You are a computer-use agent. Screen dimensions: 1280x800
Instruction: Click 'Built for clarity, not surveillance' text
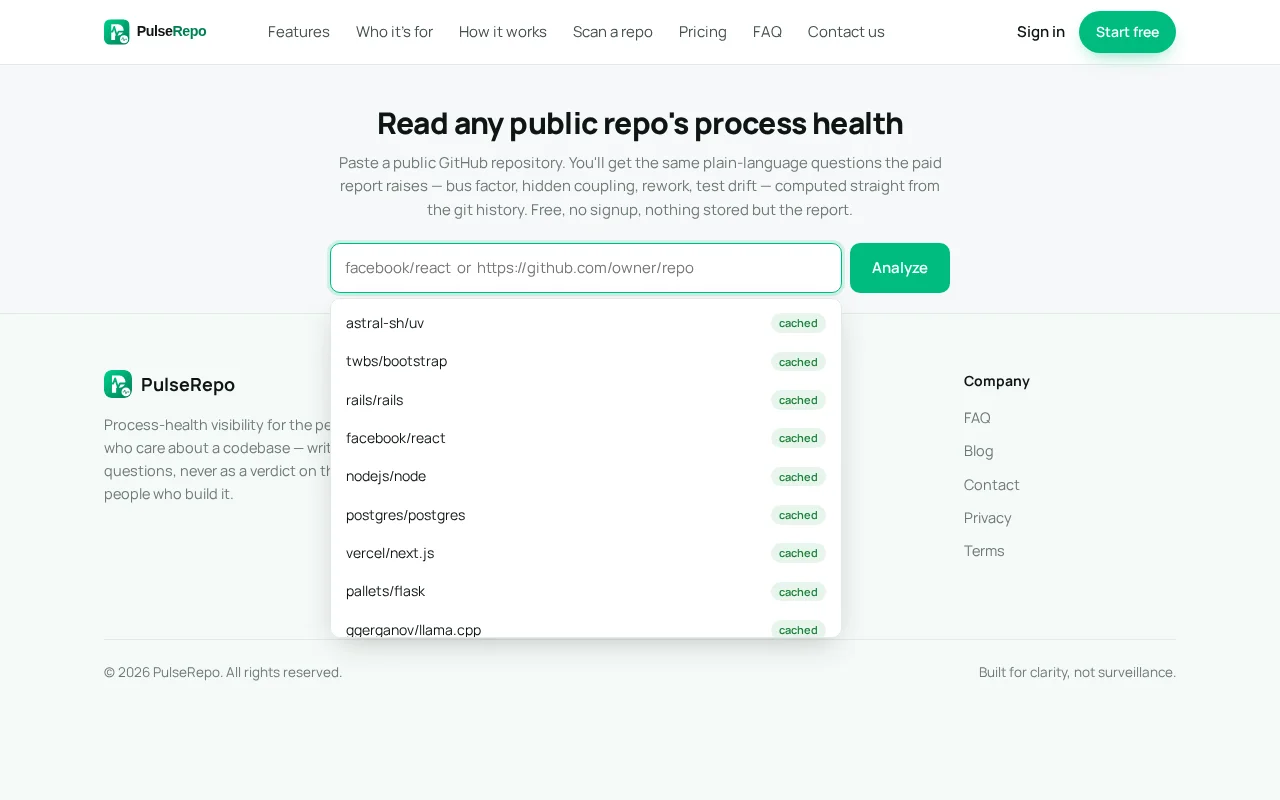[x=1077, y=672]
